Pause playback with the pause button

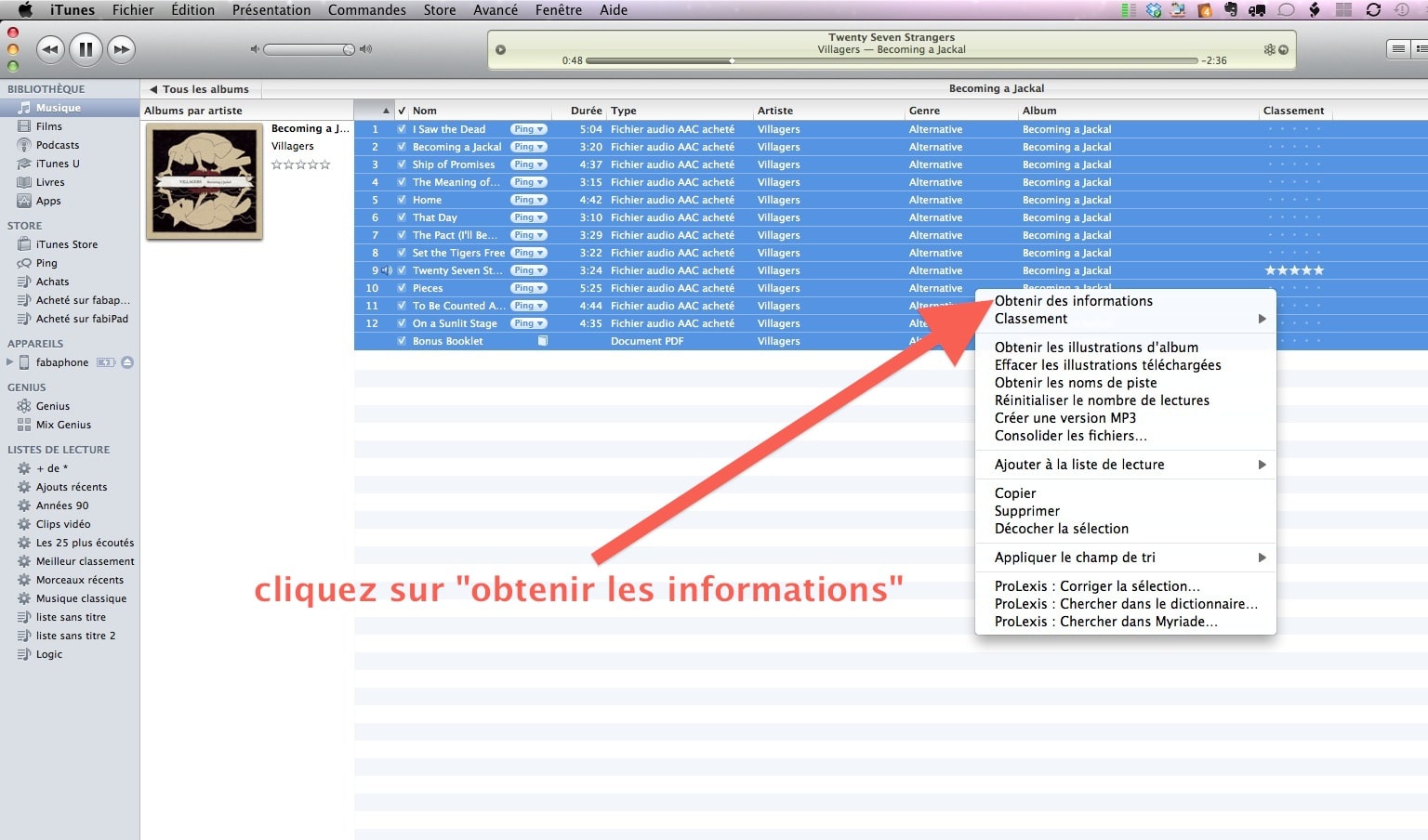(86, 49)
